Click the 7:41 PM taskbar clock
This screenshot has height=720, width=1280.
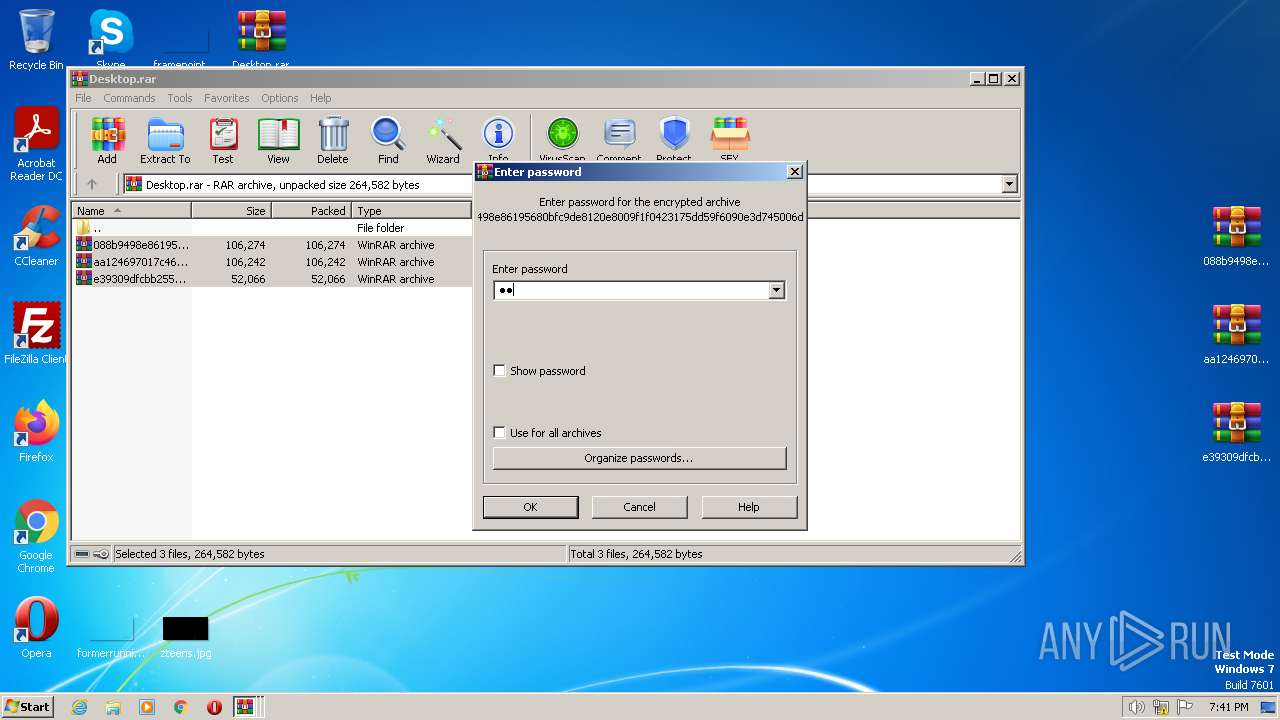click(1228, 707)
